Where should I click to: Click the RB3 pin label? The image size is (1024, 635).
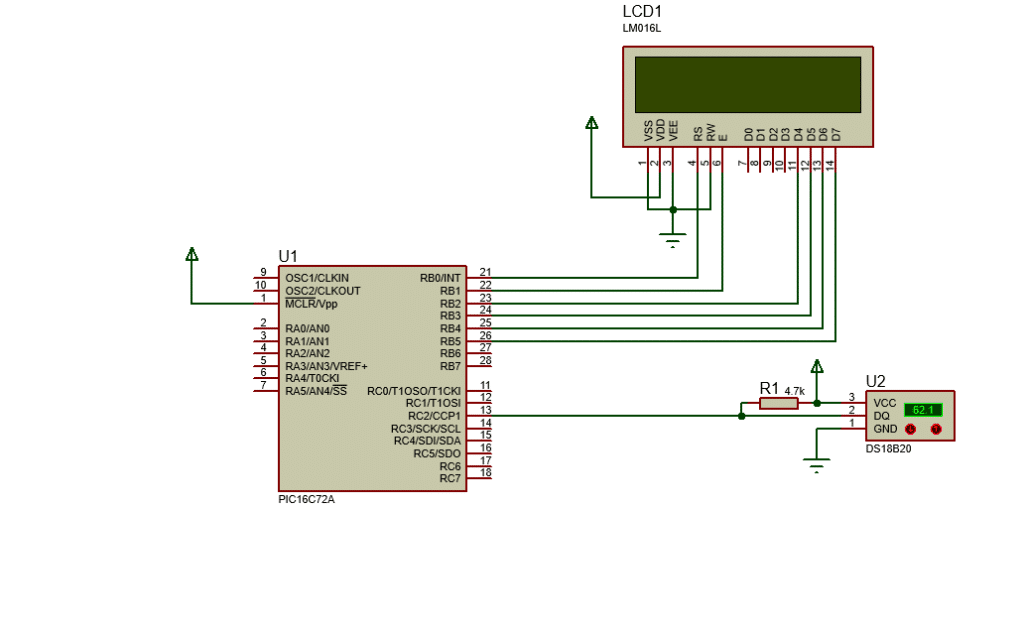point(450,316)
